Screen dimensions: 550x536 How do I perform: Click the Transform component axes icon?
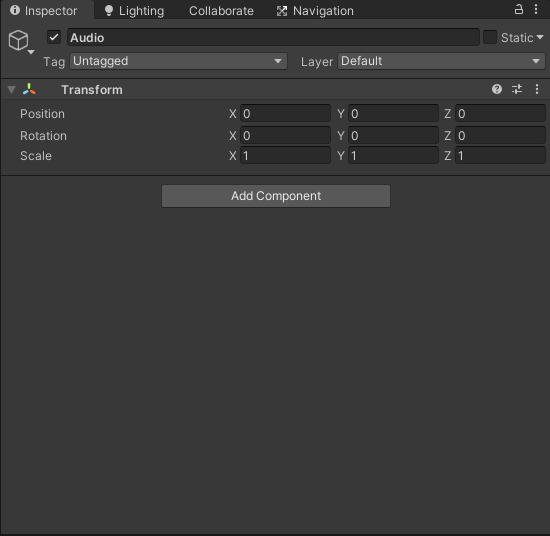pos(29,89)
